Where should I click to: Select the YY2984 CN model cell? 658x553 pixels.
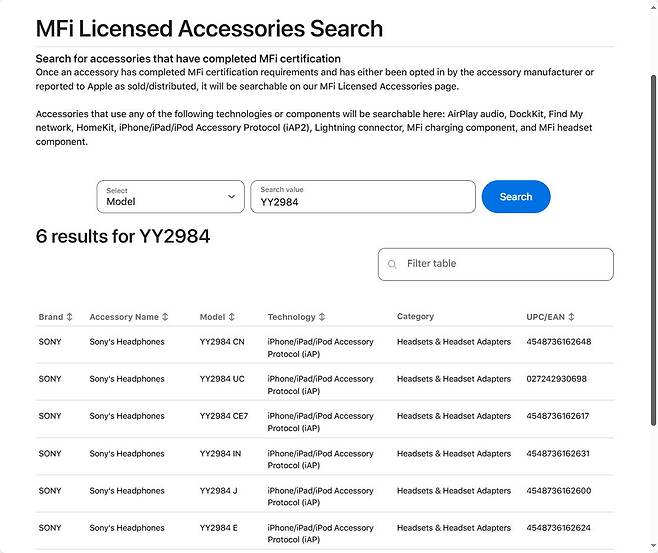tap(222, 342)
